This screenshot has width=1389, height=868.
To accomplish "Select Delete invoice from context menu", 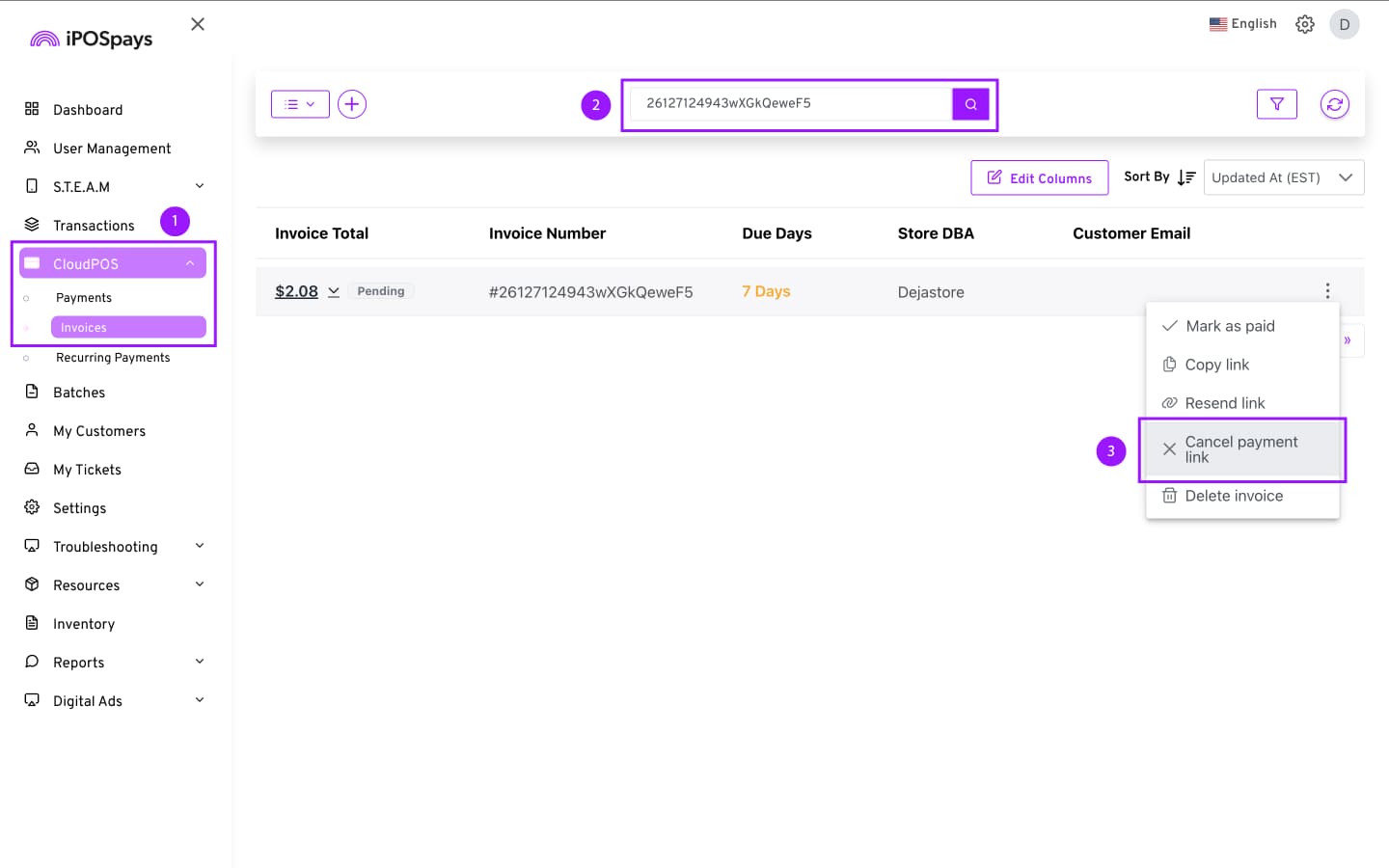I will tap(1234, 496).
